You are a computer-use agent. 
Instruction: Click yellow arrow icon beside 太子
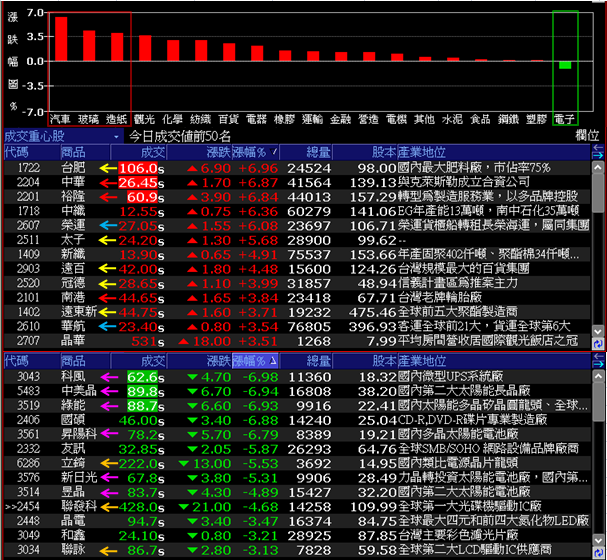(107, 240)
